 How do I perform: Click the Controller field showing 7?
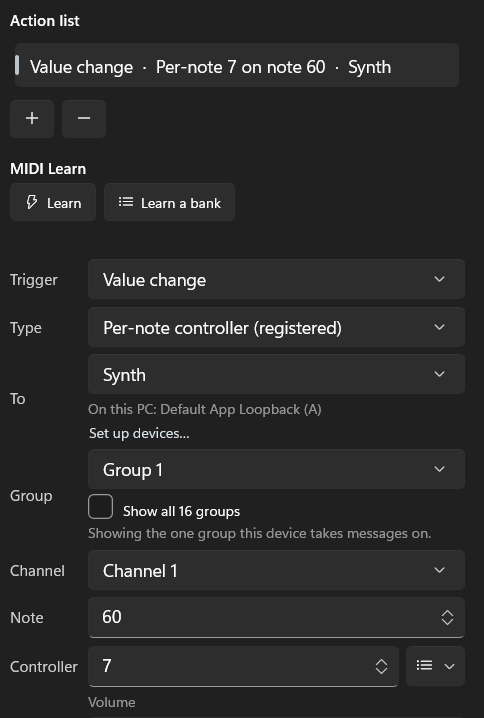[x=243, y=666]
